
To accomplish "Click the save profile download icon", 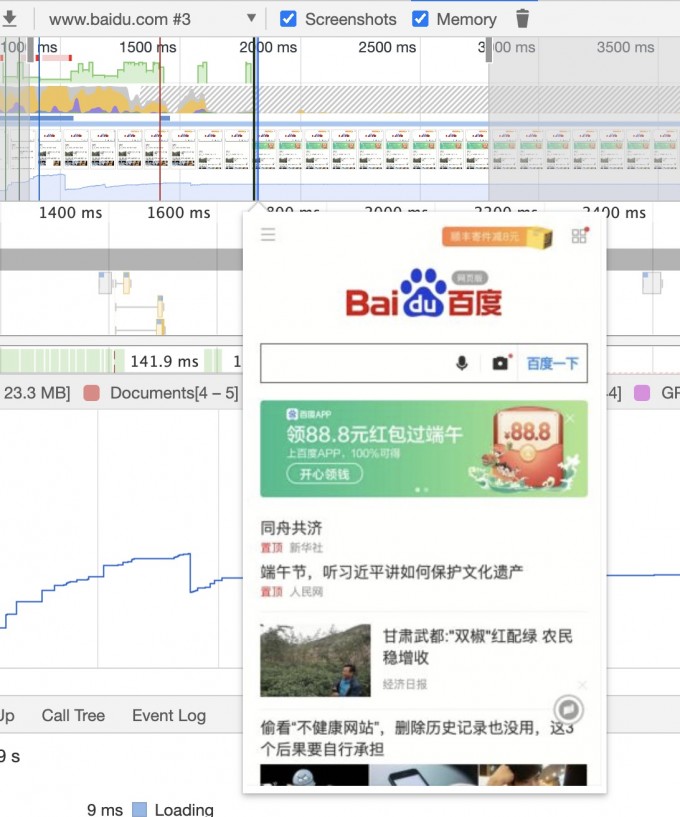I will pyautogui.click(x=9, y=19).
